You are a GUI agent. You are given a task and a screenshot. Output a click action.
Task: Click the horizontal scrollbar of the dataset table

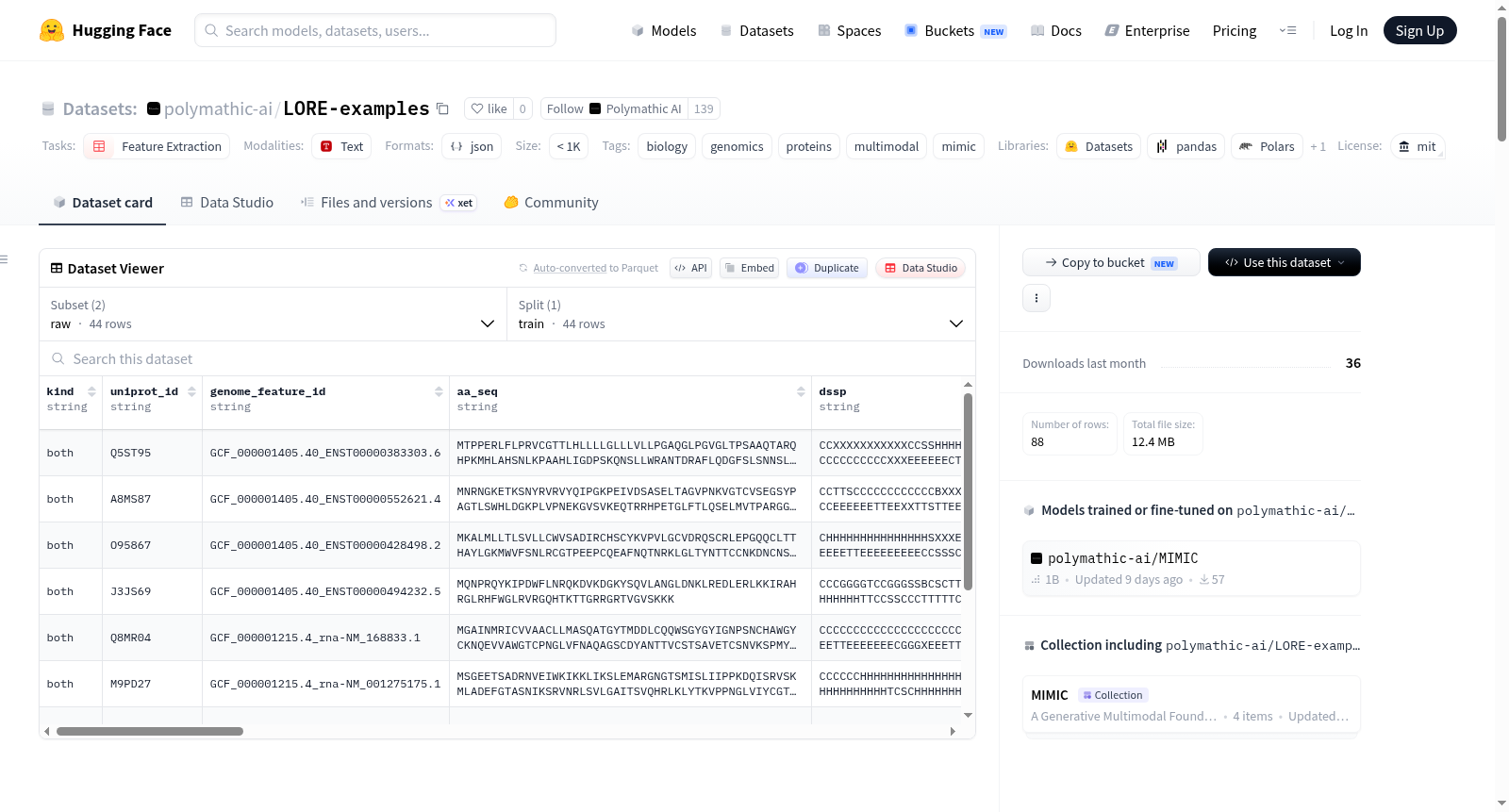click(150, 731)
